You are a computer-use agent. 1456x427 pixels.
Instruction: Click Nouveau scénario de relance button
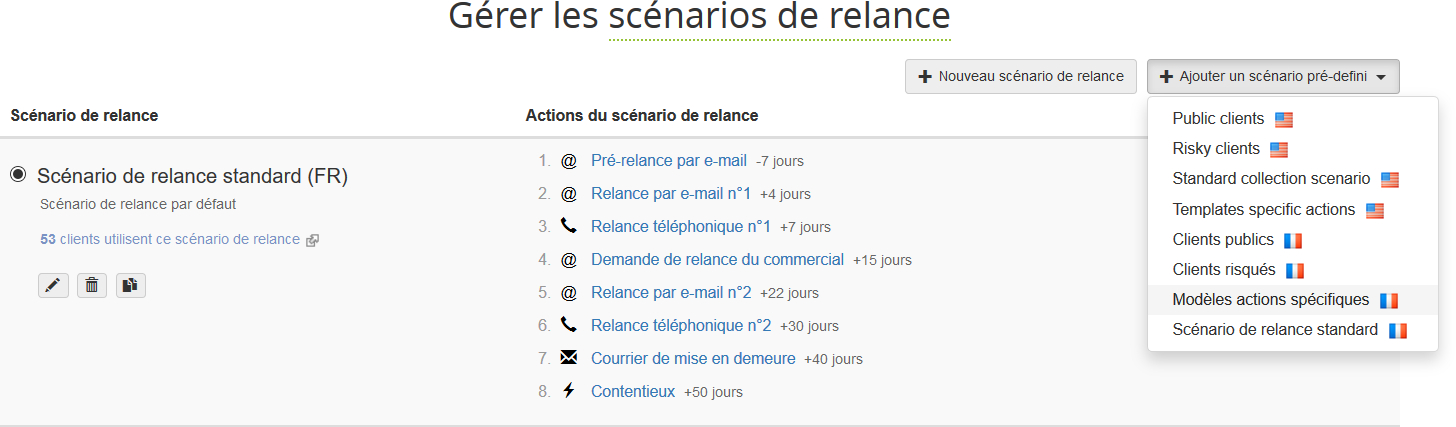[1021, 77]
